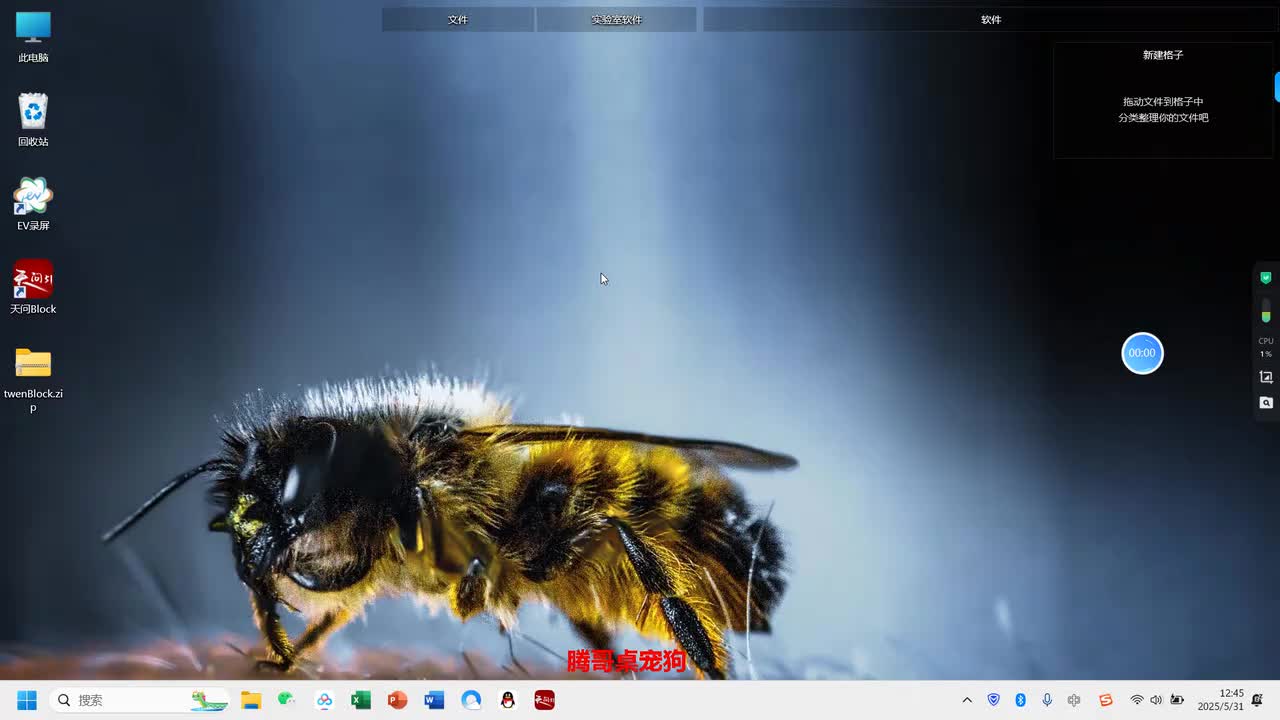Click the gray tray icon beside the microphone

pos(1074,700)
